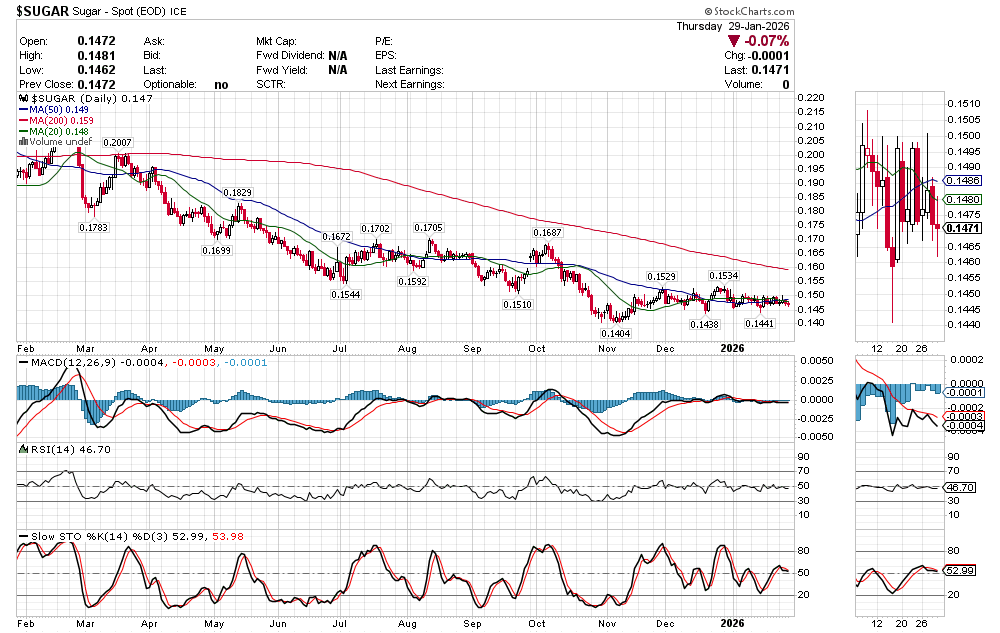The height and width of the screenshot is (633, 1000).
Task: Click the 52.99 stochastic value tag
Action: [961, 570]
